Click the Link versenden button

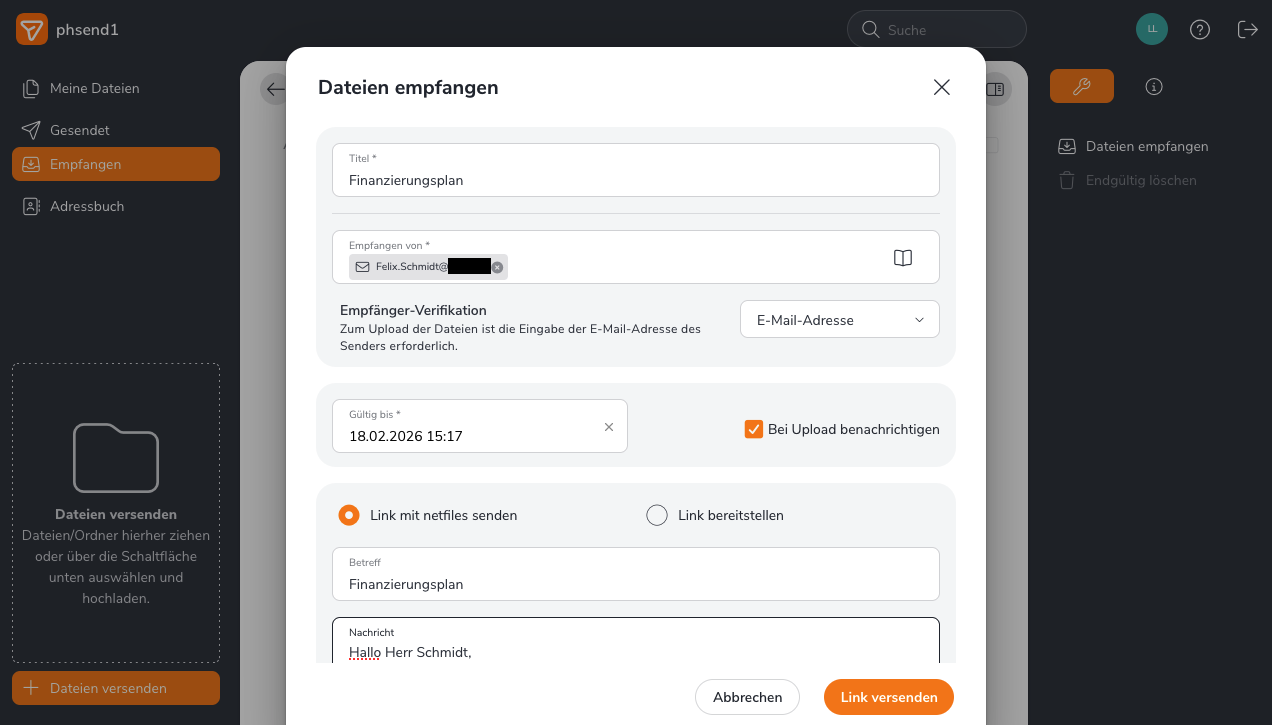click(x=888, y=697)
